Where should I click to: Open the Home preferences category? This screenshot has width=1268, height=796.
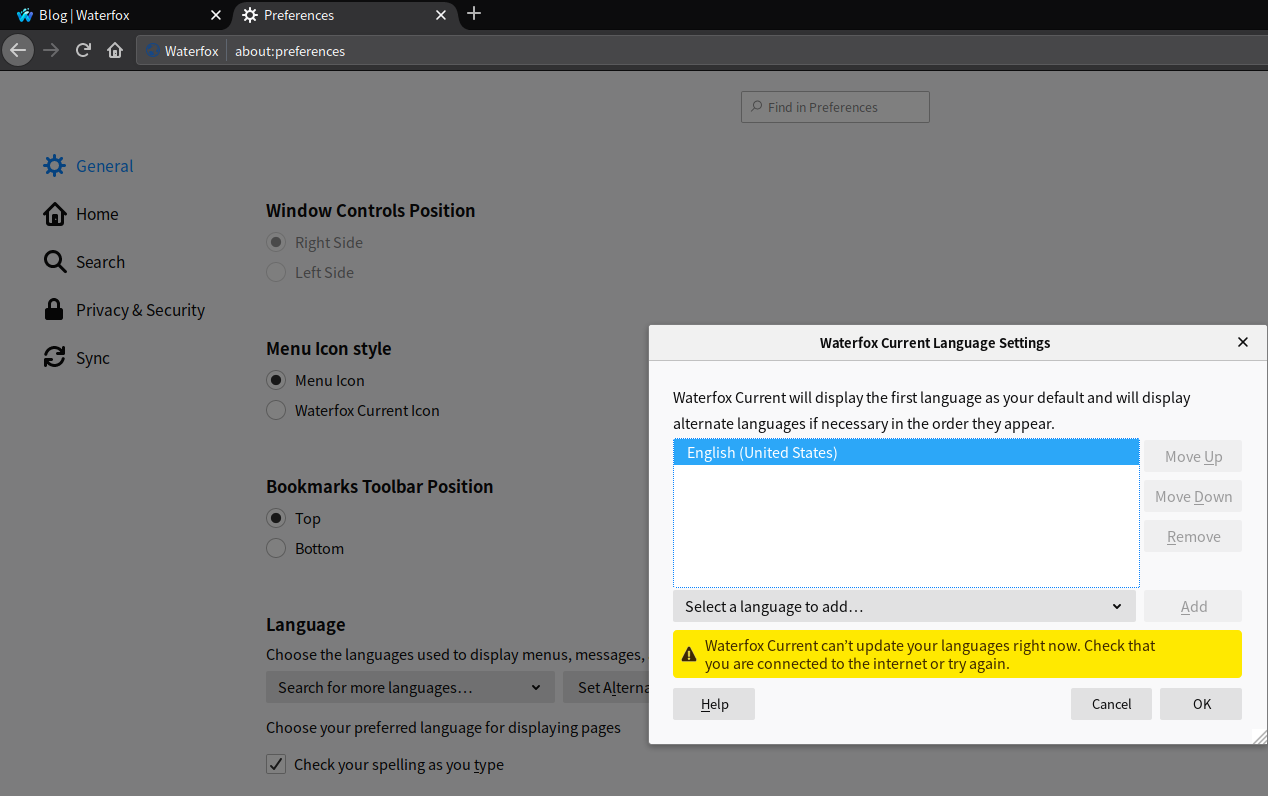click(81, 214)
